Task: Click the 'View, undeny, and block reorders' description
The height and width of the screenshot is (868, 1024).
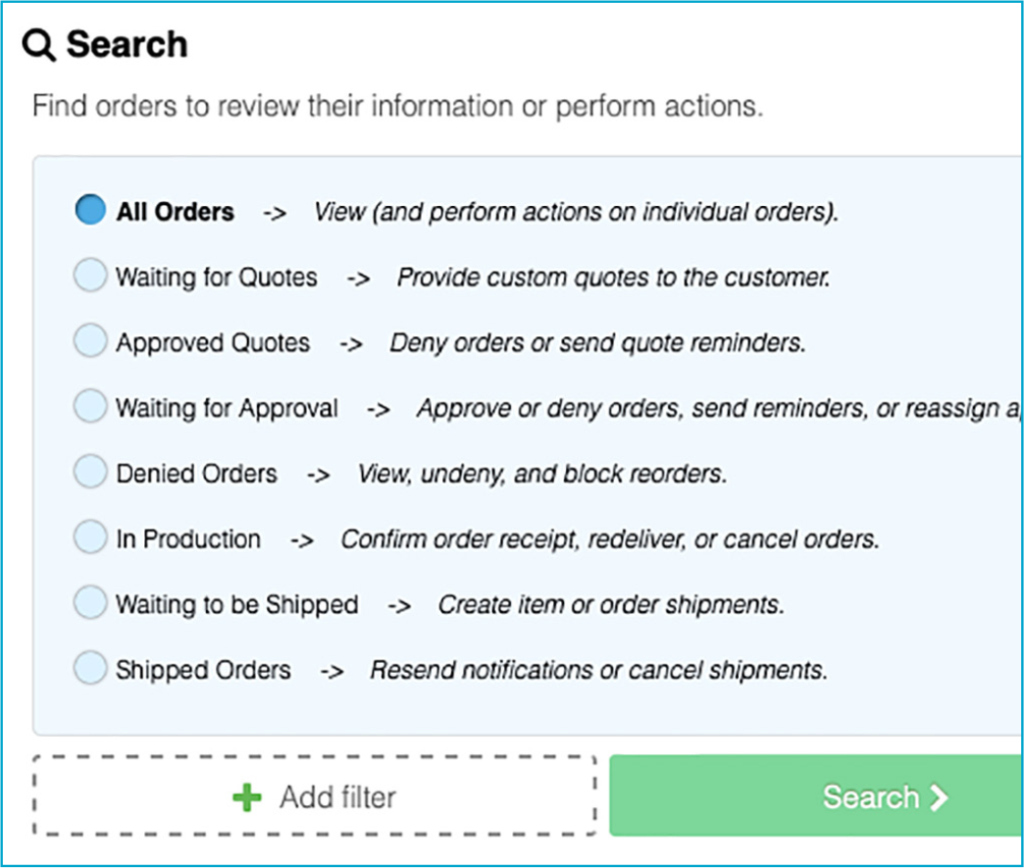Action: click(541, 474)
